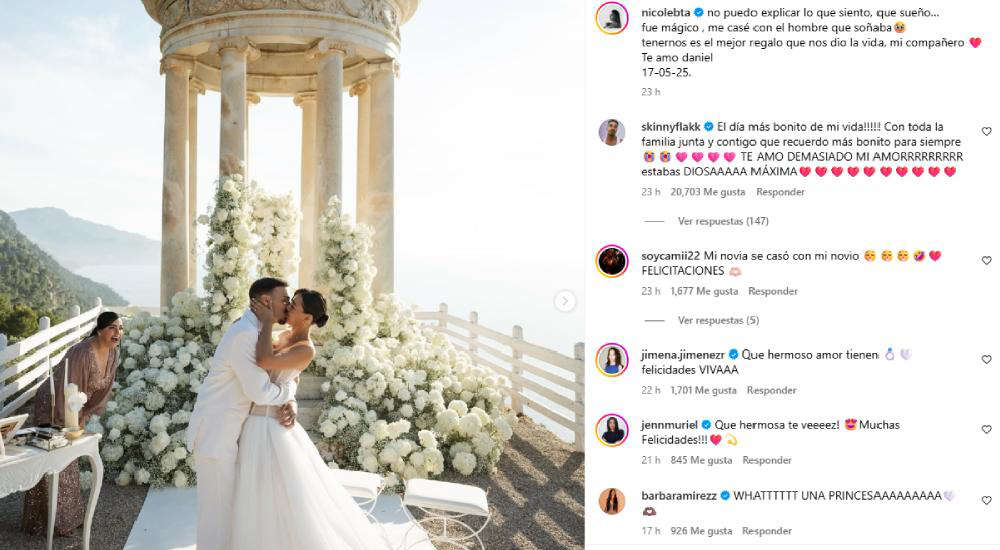Screen dimensions: 1000x550
Task: Reply to jennmuriel's comment via Responder
Action: click(x=767, y=460)
